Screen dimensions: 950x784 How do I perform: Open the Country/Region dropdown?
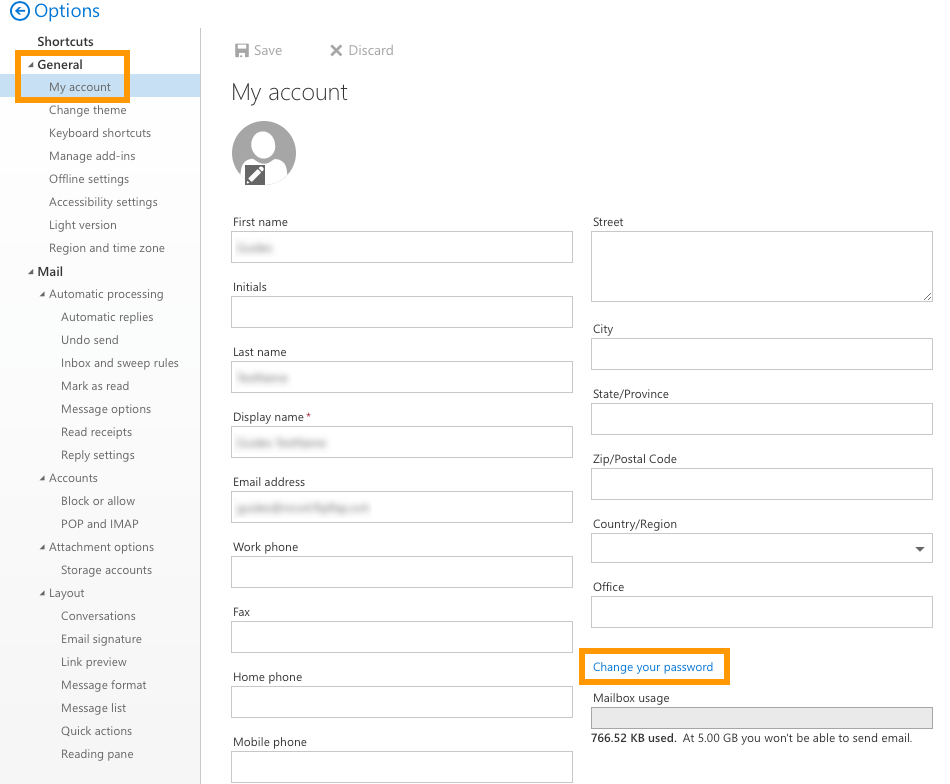click(x=918, y=548)
